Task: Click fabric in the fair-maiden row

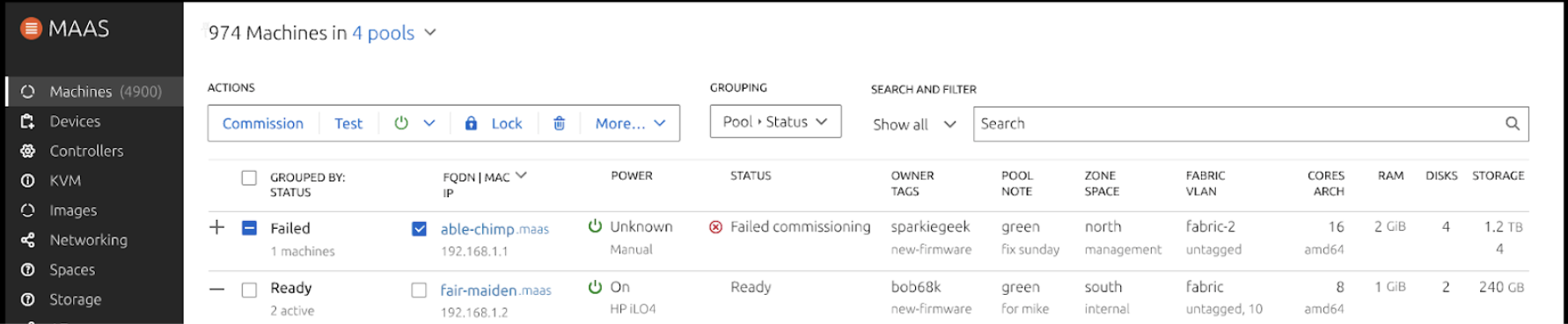Action: (x=1205, y=287)
